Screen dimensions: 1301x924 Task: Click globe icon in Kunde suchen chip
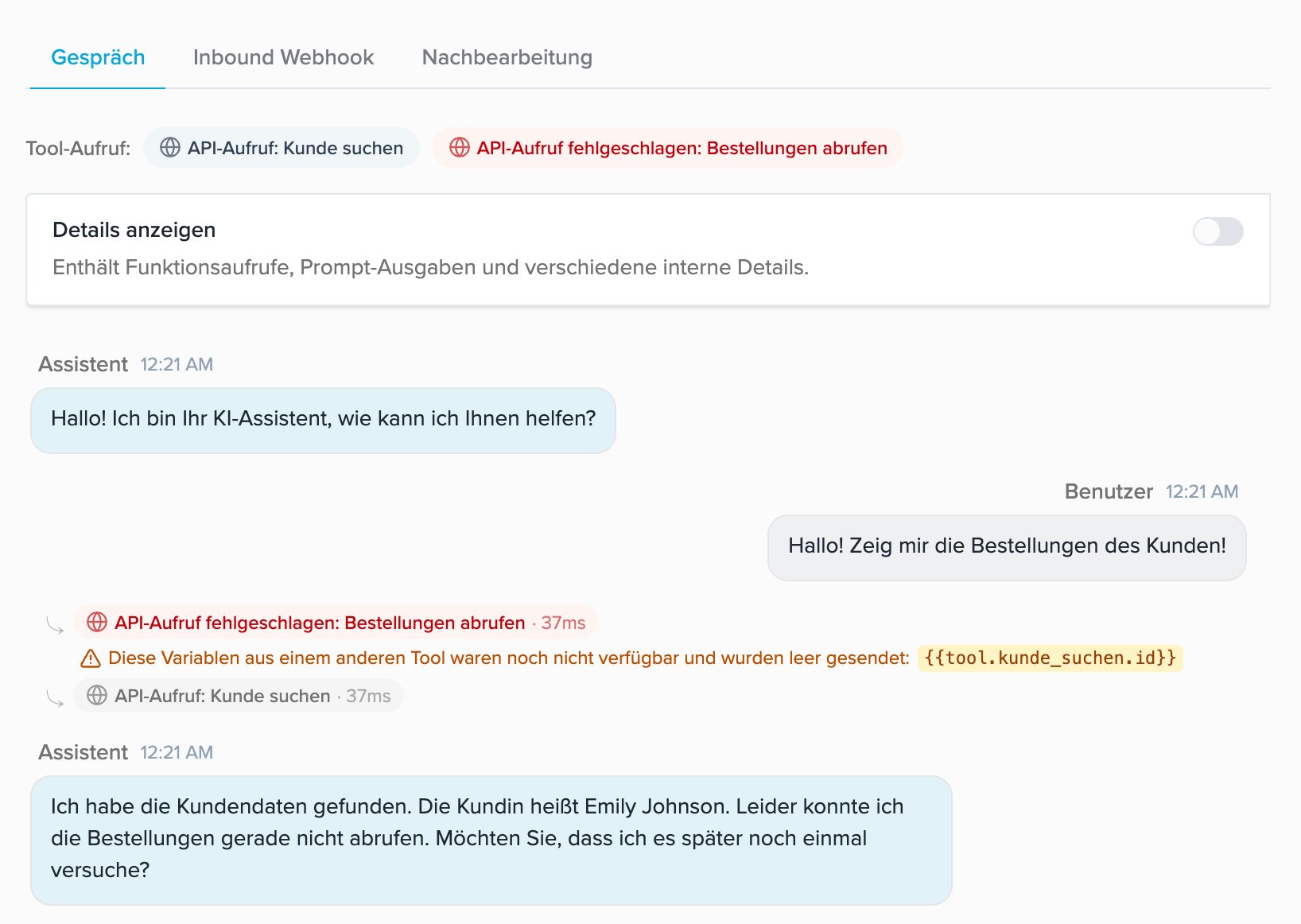point(170,148)
